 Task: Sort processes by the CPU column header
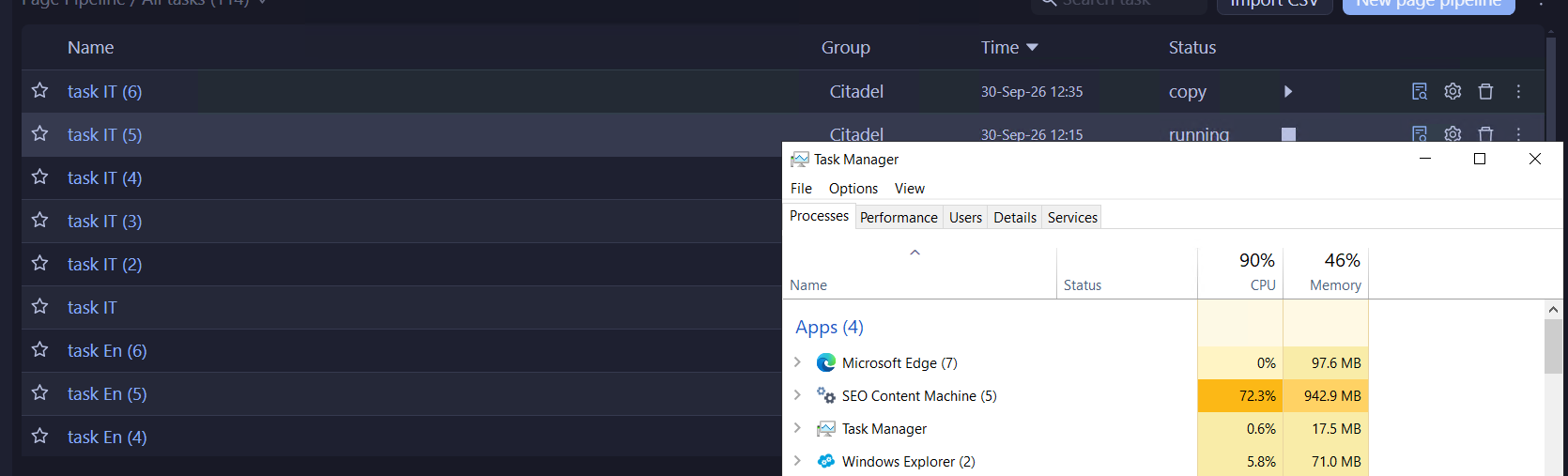1240,271
